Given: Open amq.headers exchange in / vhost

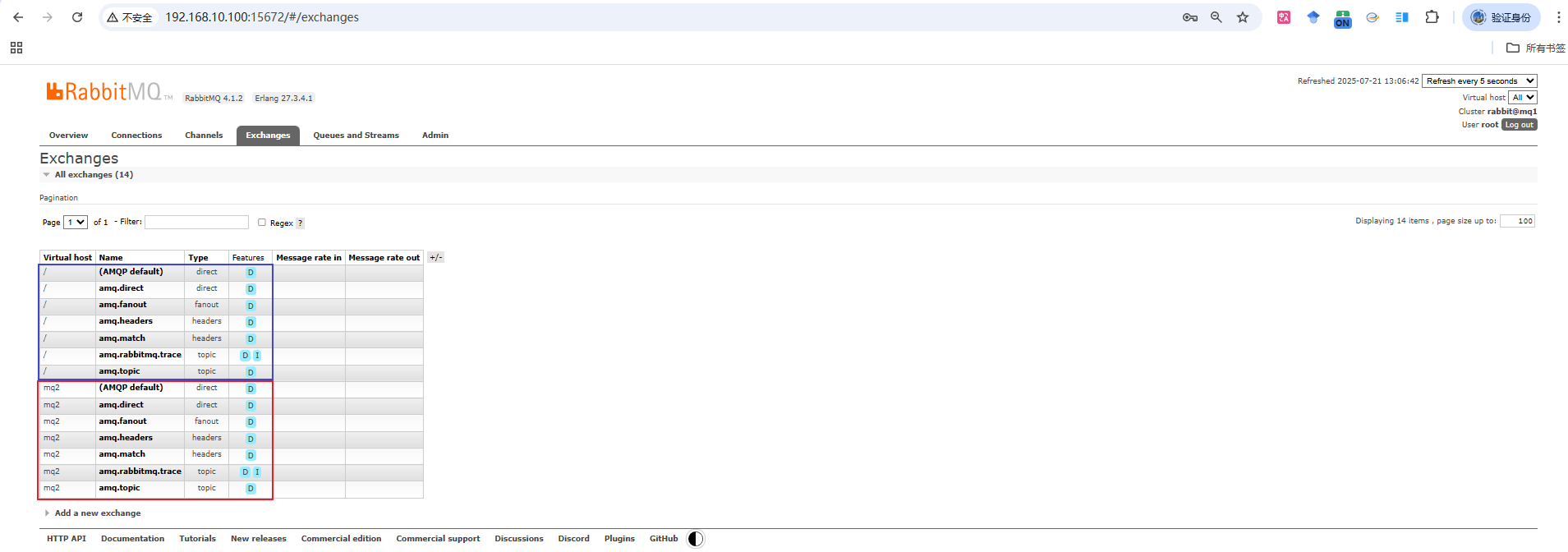Looking at the screenshot, I should coord(126,321).
